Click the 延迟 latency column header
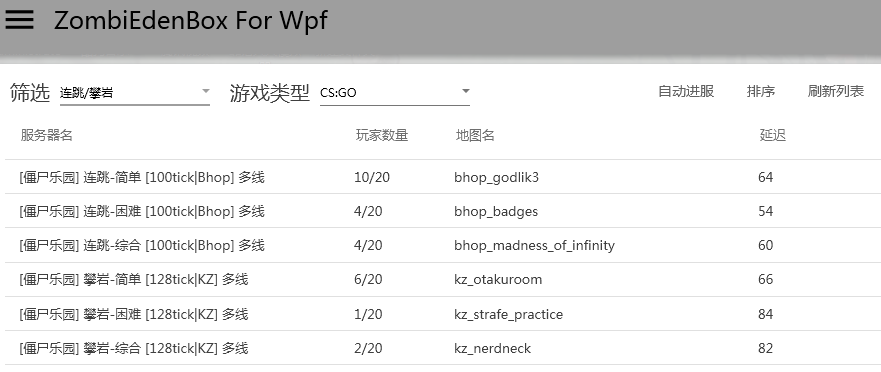The width and height of the screenshot is (881, 372). 773,135
